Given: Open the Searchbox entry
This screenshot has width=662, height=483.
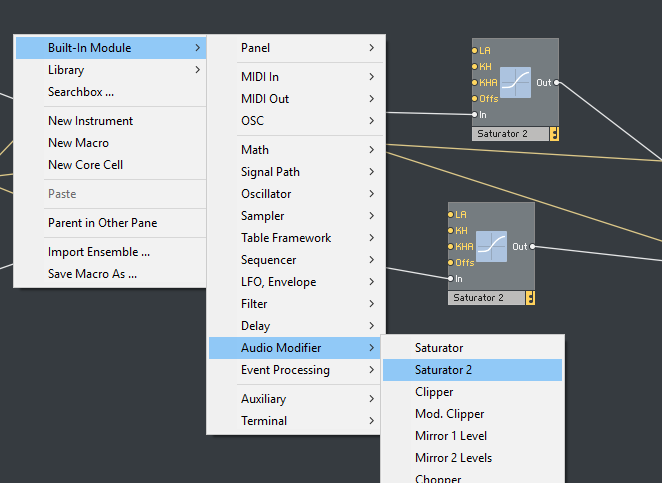Looking at the screenshot, I should pos(80,92).
